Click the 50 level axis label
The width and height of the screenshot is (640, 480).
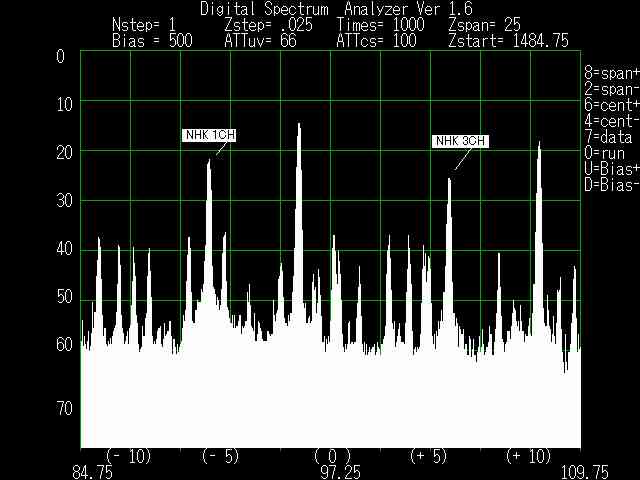[64, 297]
